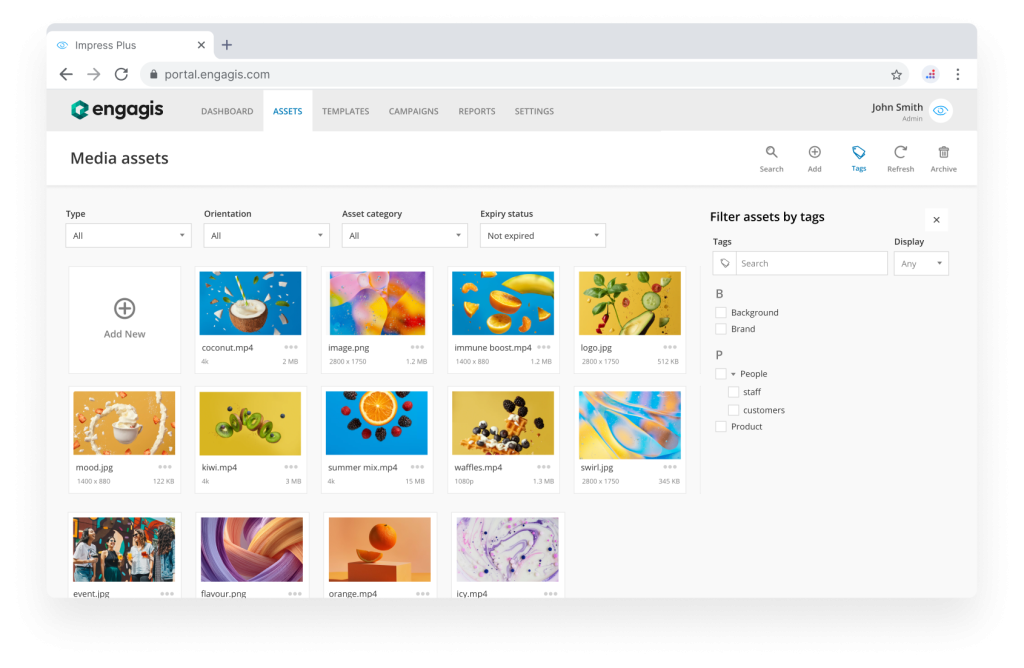Expand the Expiry status dropdown
Screen dimensions: 1024x668
pos(542,236)
